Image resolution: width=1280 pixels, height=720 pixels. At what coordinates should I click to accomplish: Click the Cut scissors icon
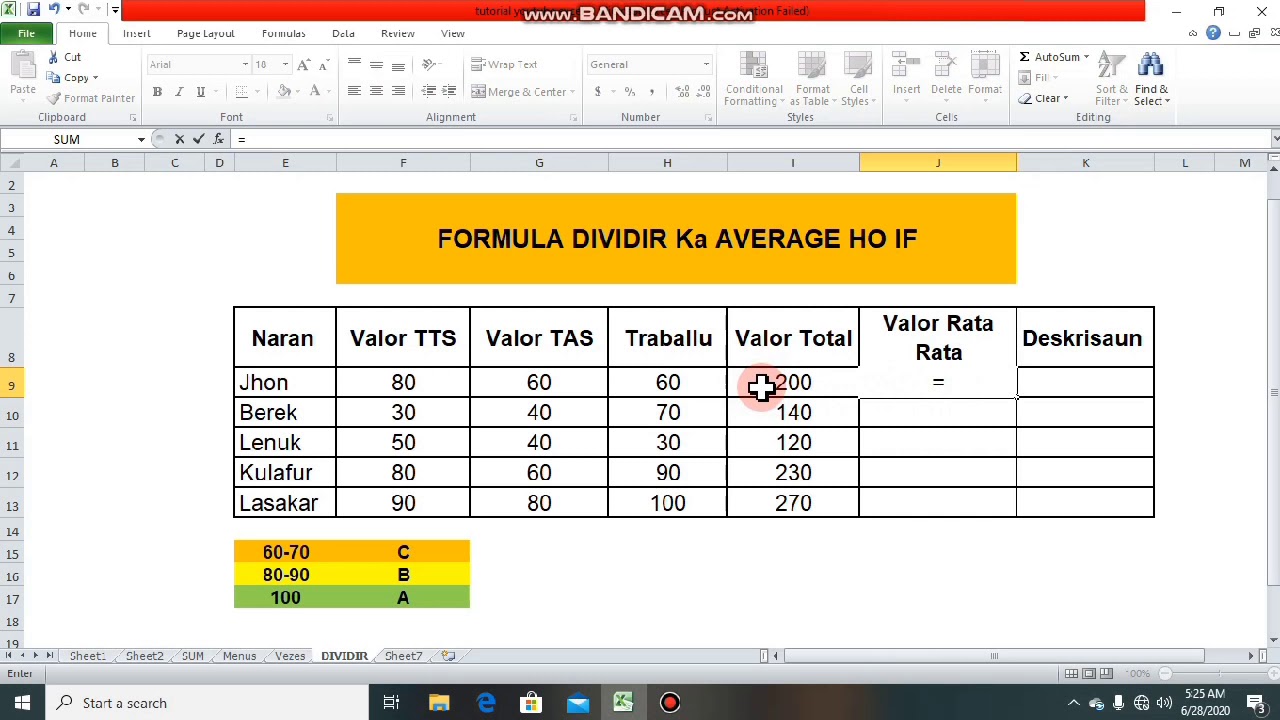tap(51, 57)
